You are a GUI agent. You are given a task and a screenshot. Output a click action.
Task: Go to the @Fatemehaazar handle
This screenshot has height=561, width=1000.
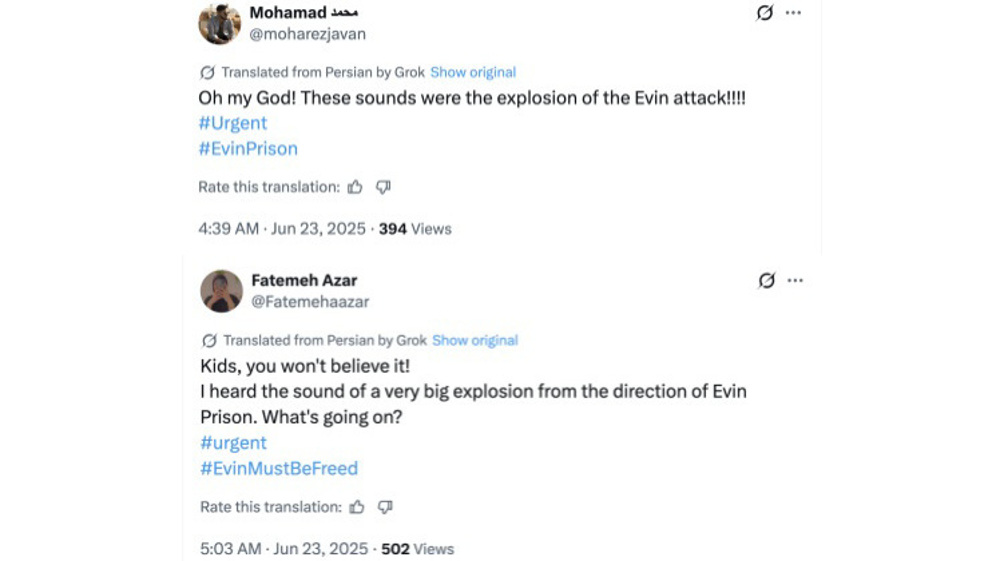[310, 301]
